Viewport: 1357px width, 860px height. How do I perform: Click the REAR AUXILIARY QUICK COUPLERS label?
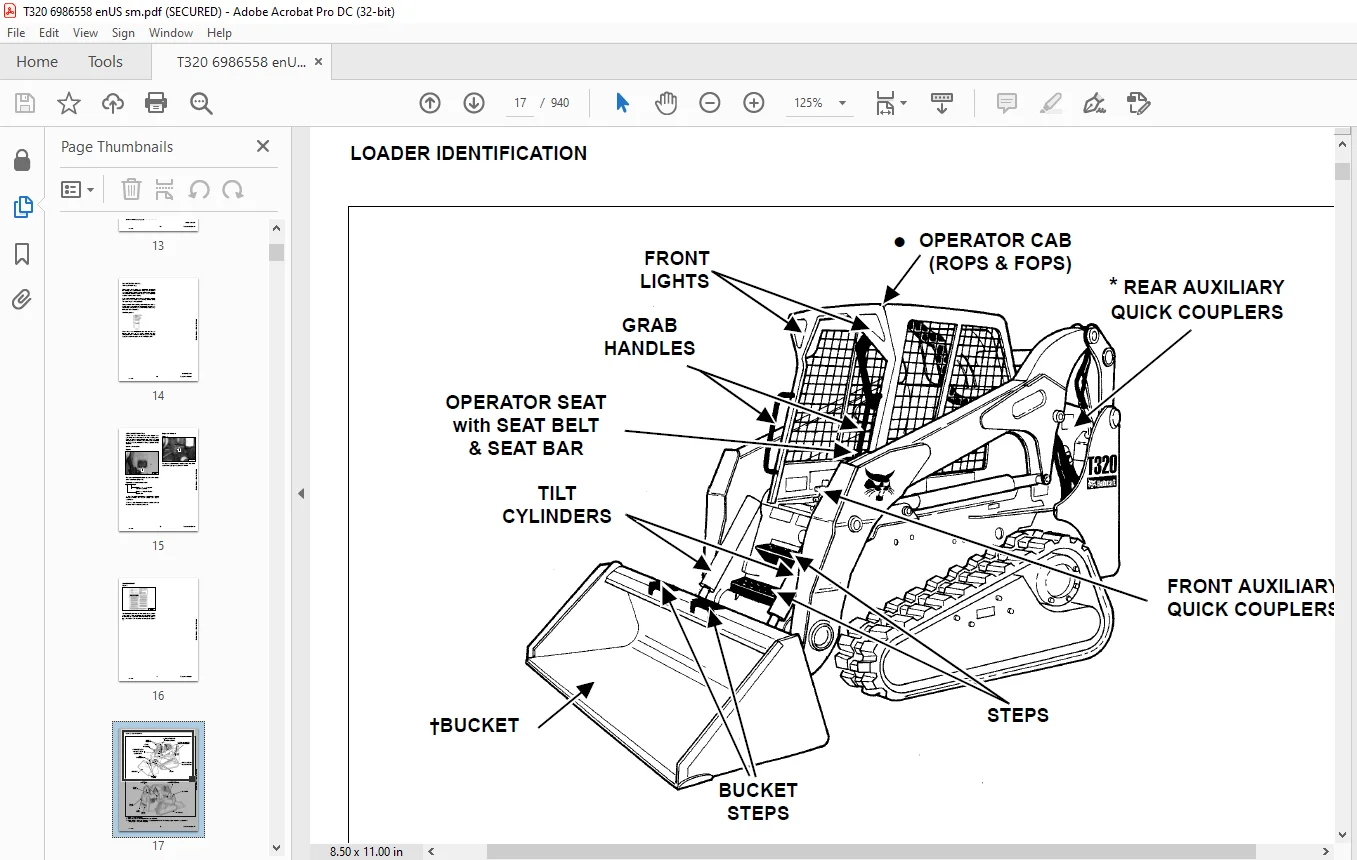point(1197,299)
